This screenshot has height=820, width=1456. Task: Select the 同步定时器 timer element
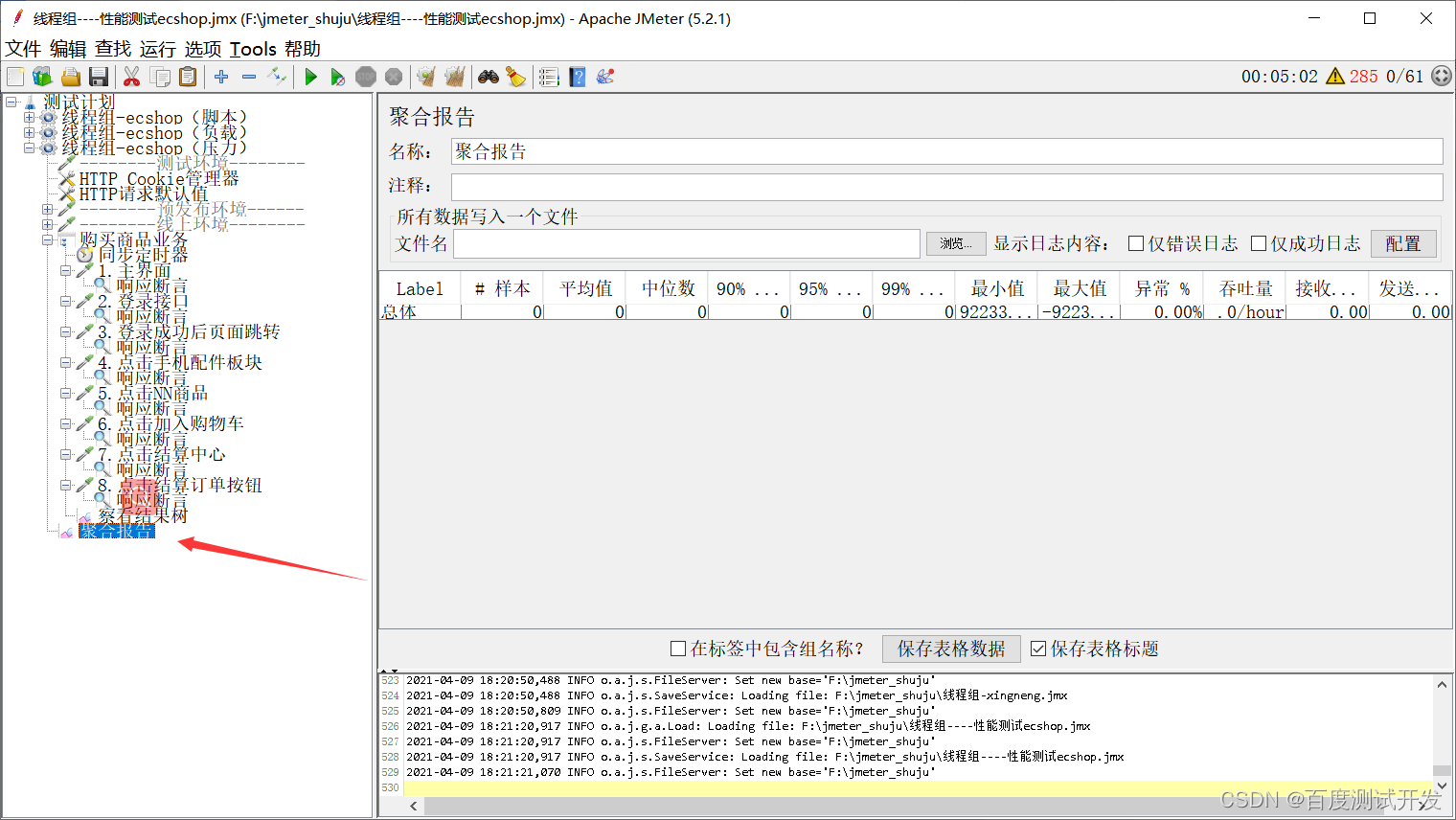[143, 255]
